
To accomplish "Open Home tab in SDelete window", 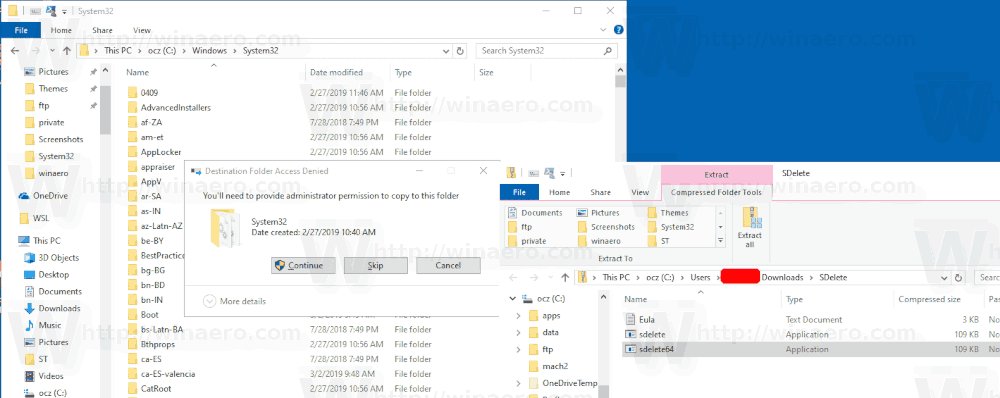I will 559,192.
